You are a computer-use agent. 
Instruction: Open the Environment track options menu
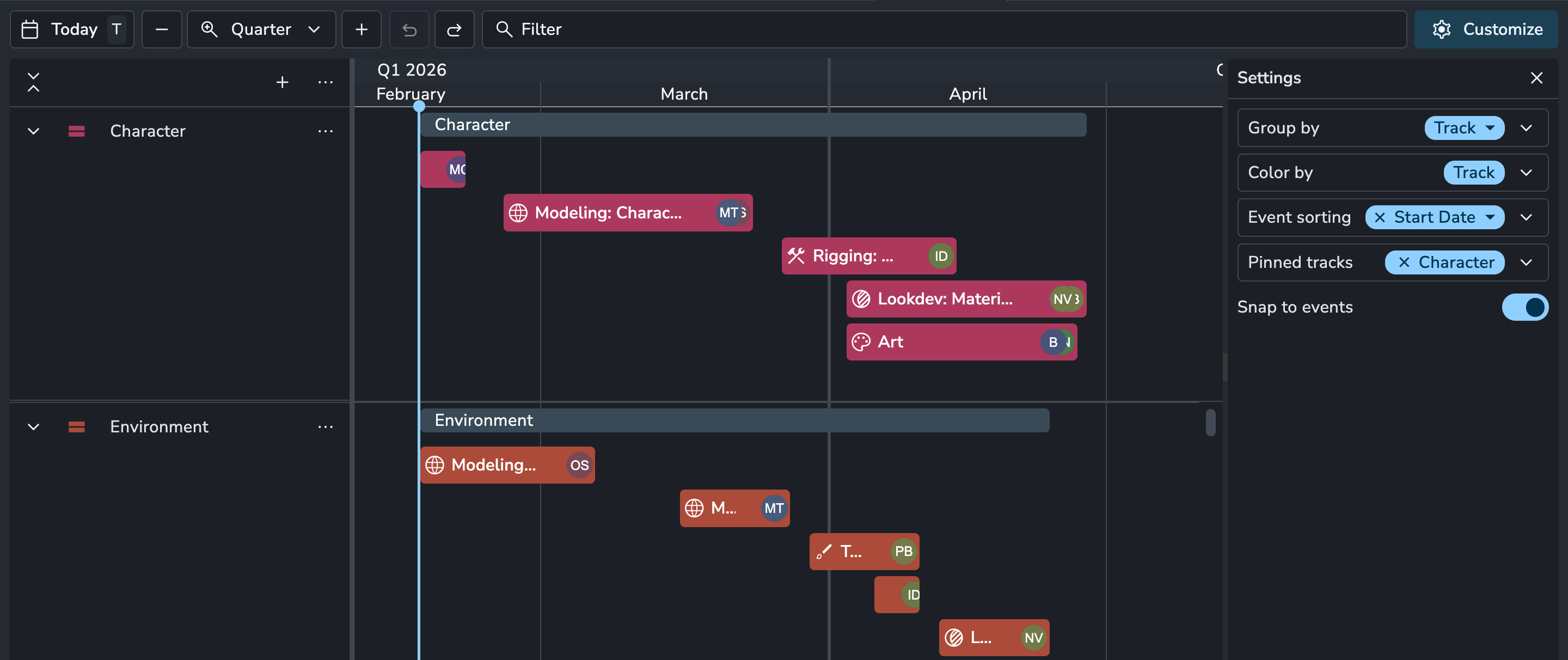326,426
